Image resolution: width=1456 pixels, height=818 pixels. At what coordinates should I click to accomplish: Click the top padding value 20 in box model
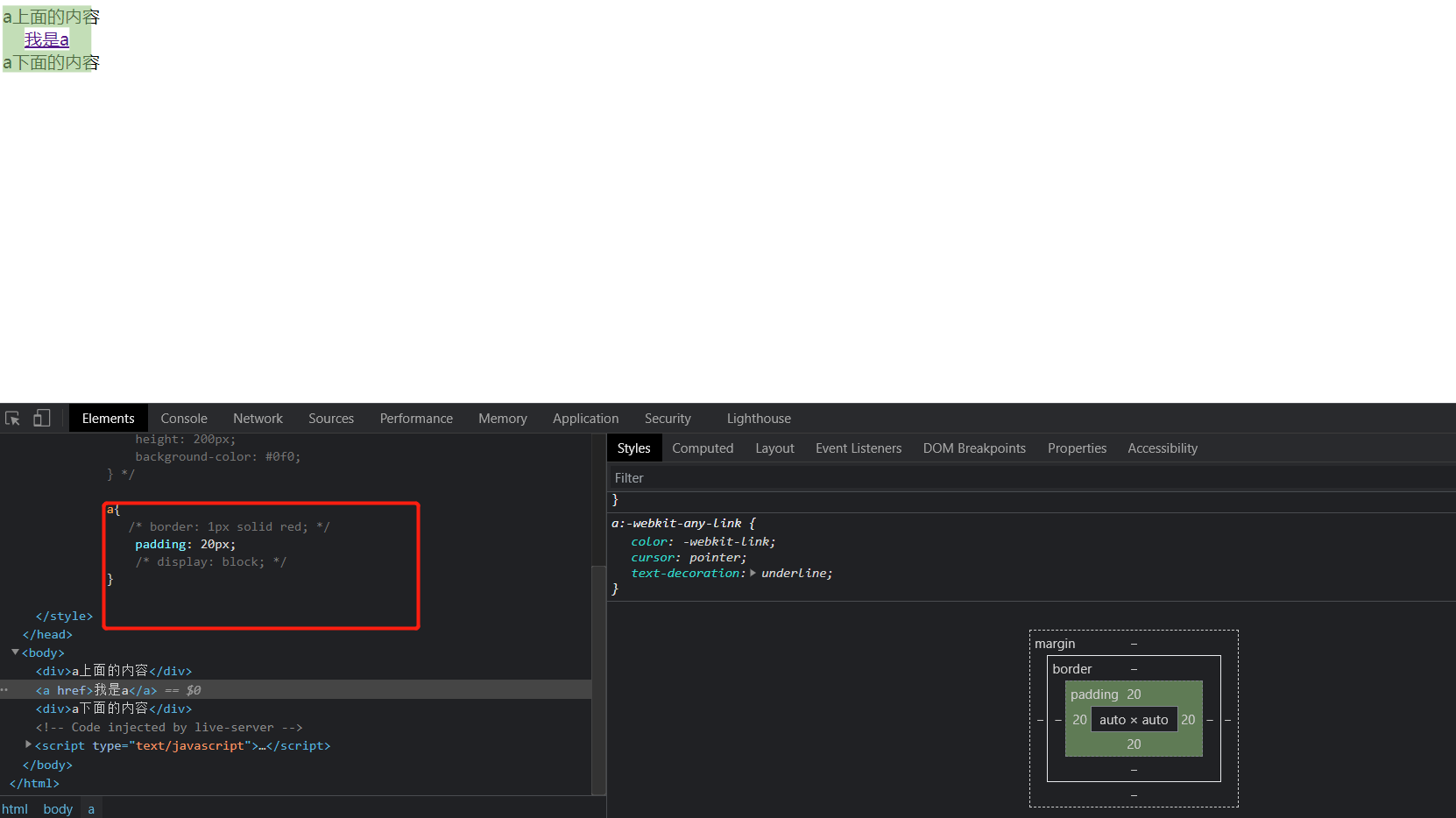pyautogui.click(x=1134, y=695)
